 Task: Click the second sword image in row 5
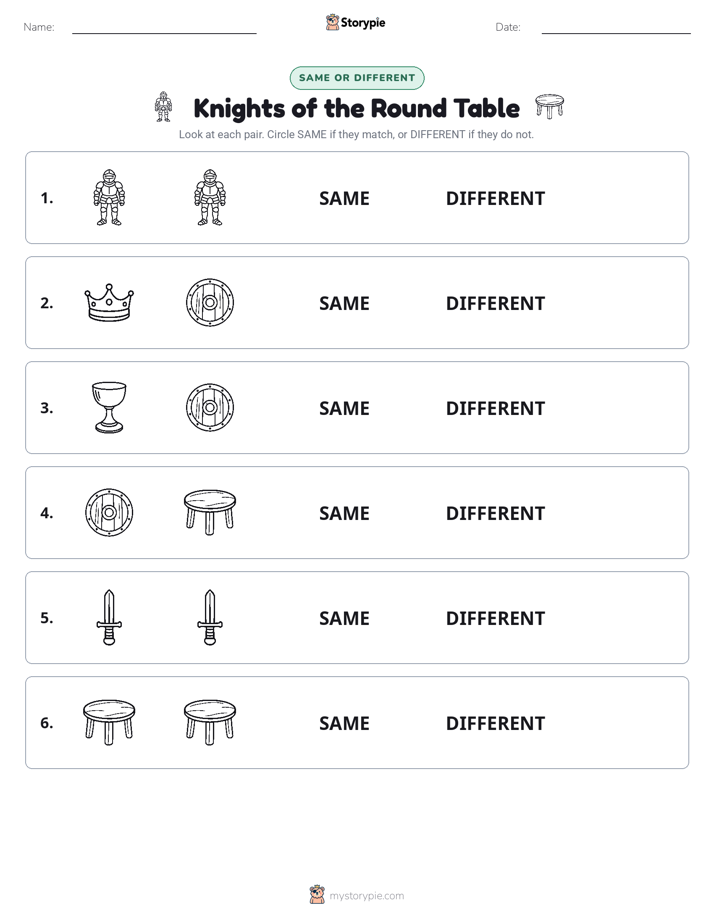[210, 617]
